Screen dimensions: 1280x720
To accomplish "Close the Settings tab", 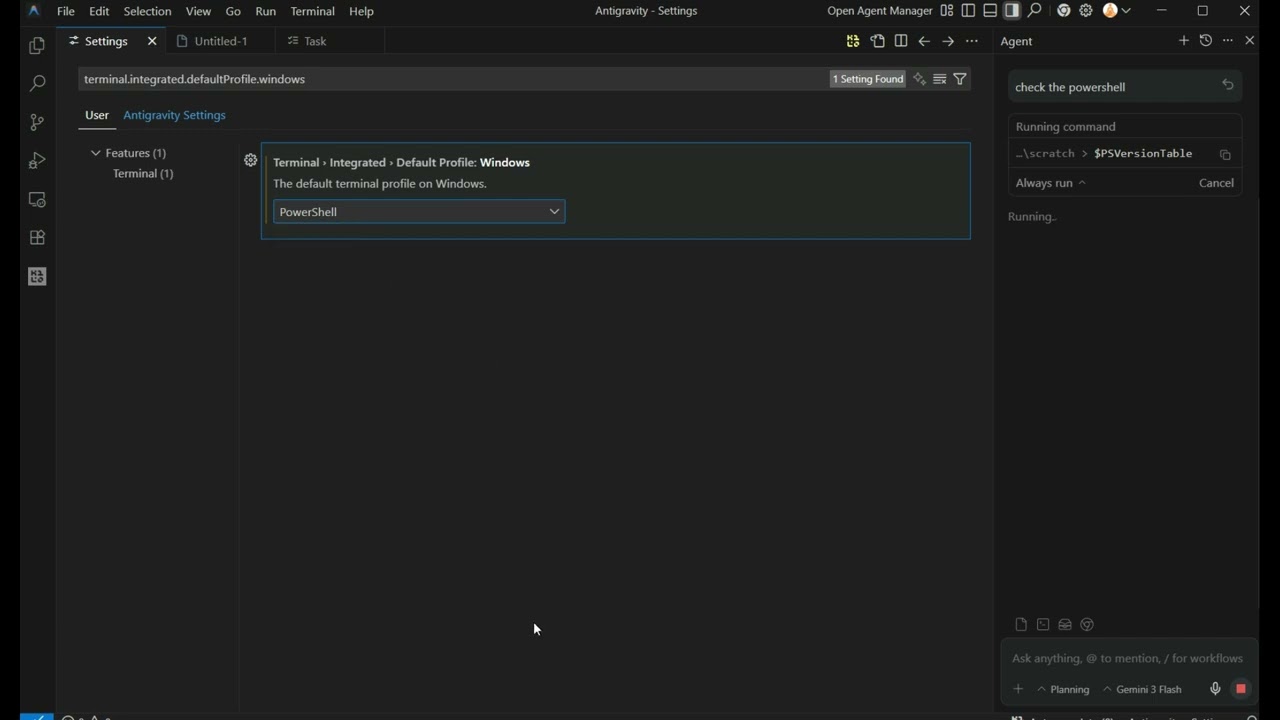I will (152, 41).
